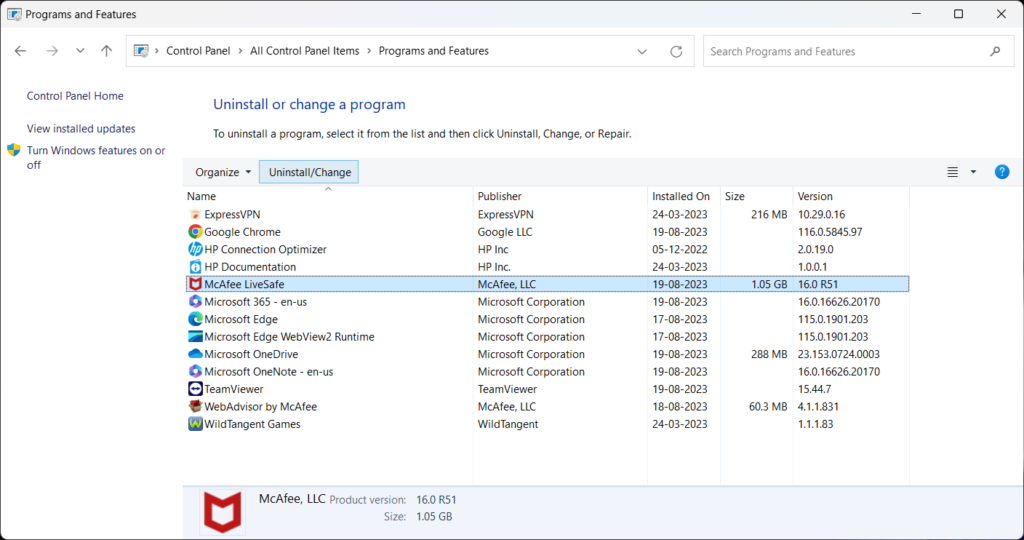Sort by the Name column header
This screenshot has height=540, width=1024.
328,196
